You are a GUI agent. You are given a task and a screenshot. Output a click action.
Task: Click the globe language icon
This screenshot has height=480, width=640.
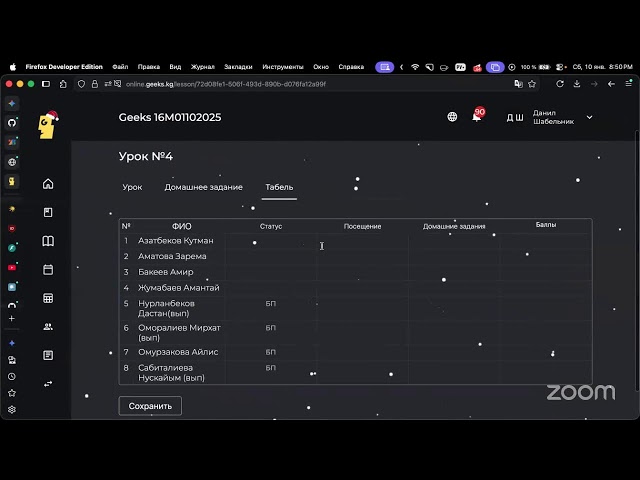tap(452, 117)
